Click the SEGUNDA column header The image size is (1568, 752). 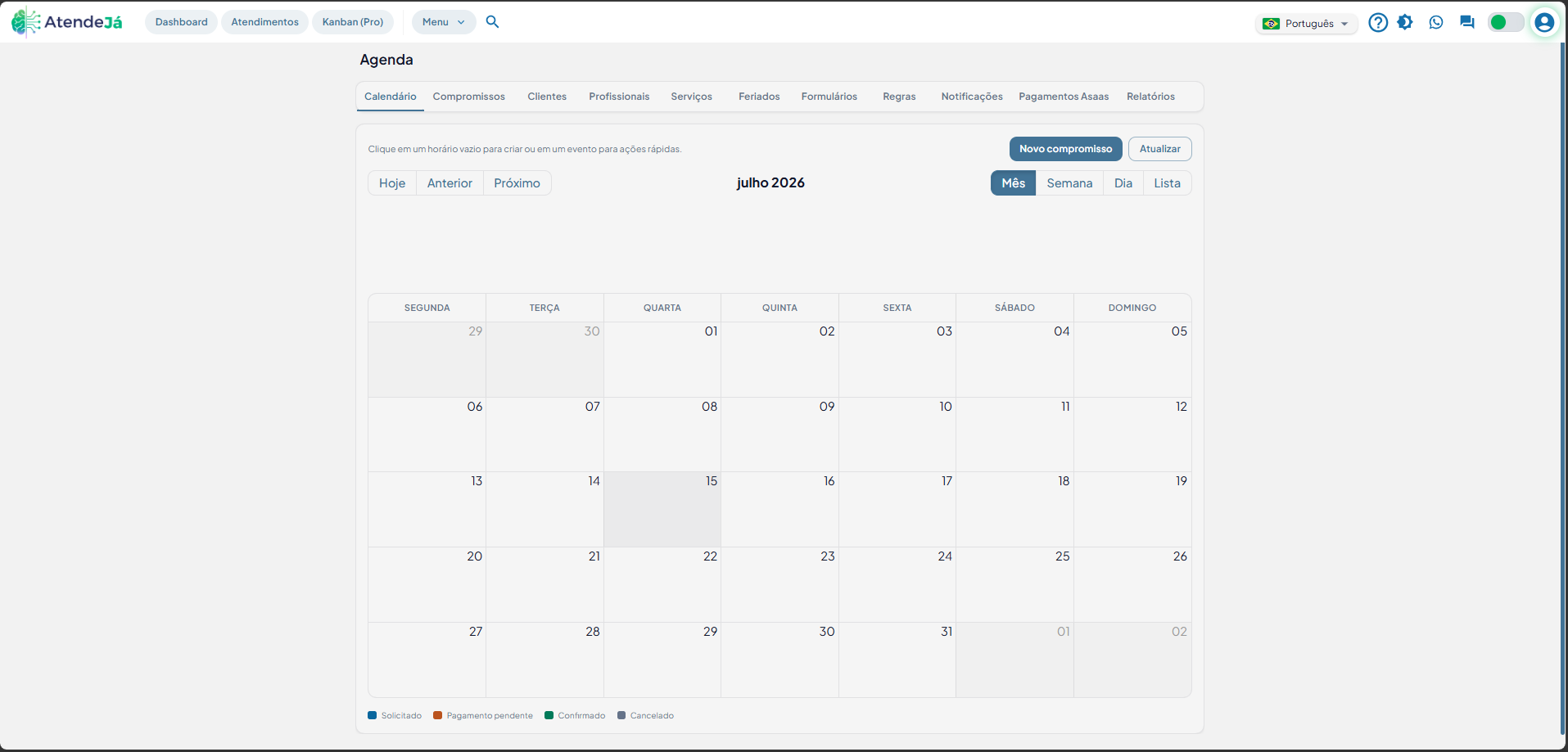(427, 308)
